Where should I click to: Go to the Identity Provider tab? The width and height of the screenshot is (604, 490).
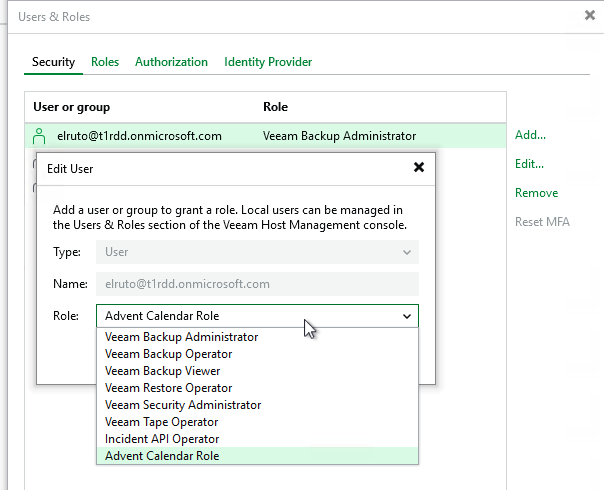point(268,62)
